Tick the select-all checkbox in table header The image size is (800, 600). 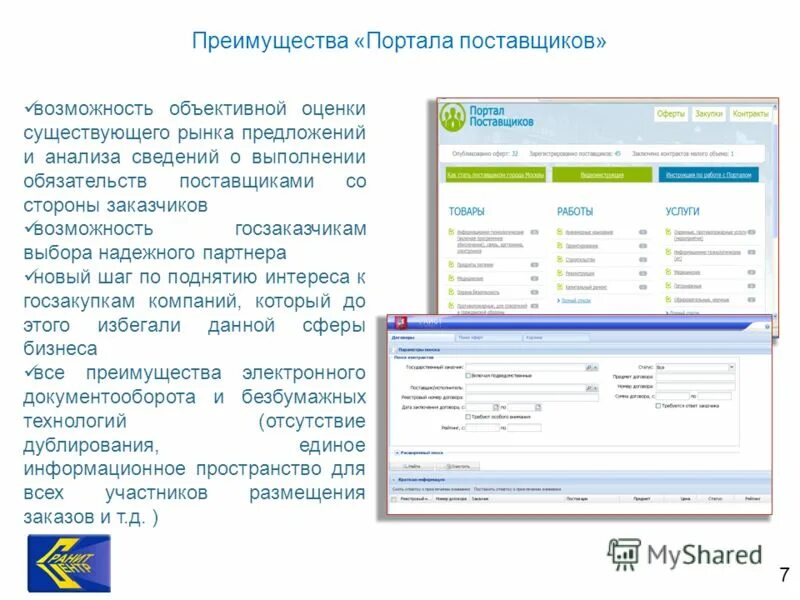(394, 499)
